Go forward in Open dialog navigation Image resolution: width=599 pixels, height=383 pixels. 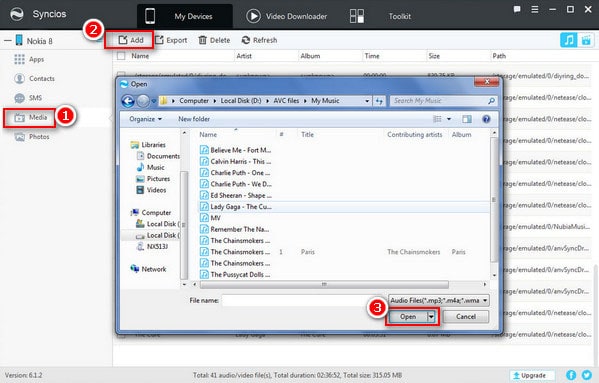pyautogui.click(x=143, y=101)
